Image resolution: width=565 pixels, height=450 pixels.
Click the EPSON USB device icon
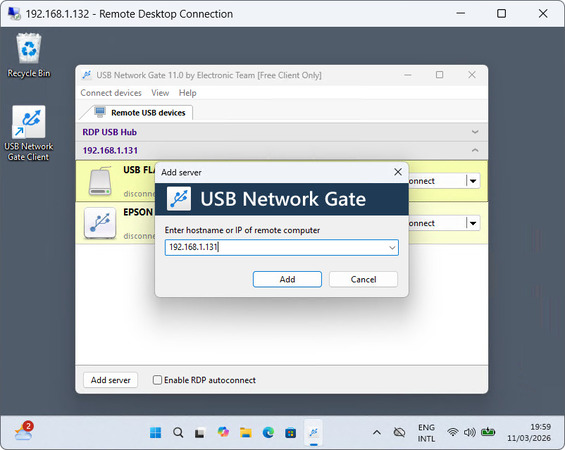click(x=100, y=223)
